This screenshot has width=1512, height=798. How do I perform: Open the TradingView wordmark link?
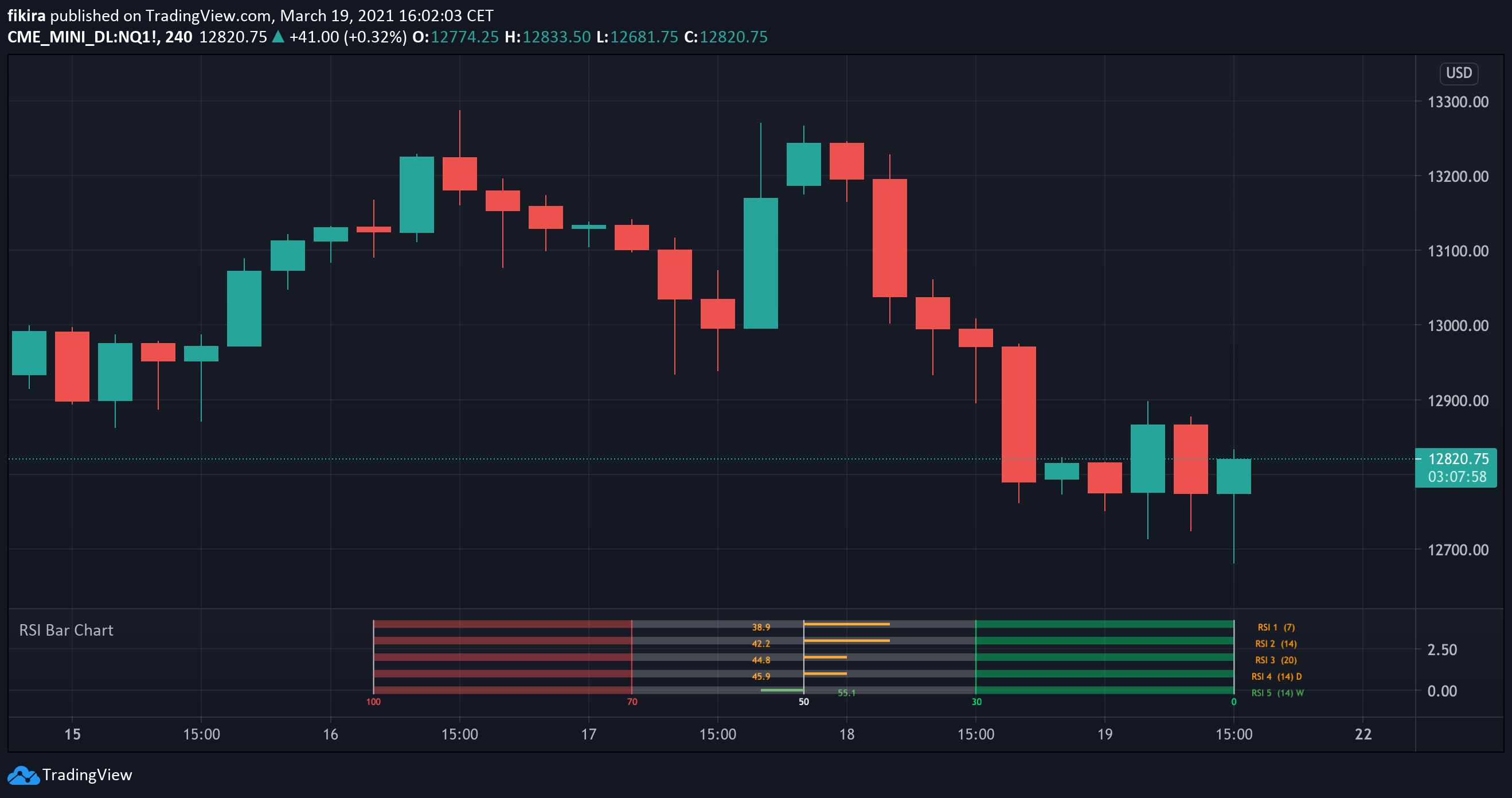coord(88,775)
